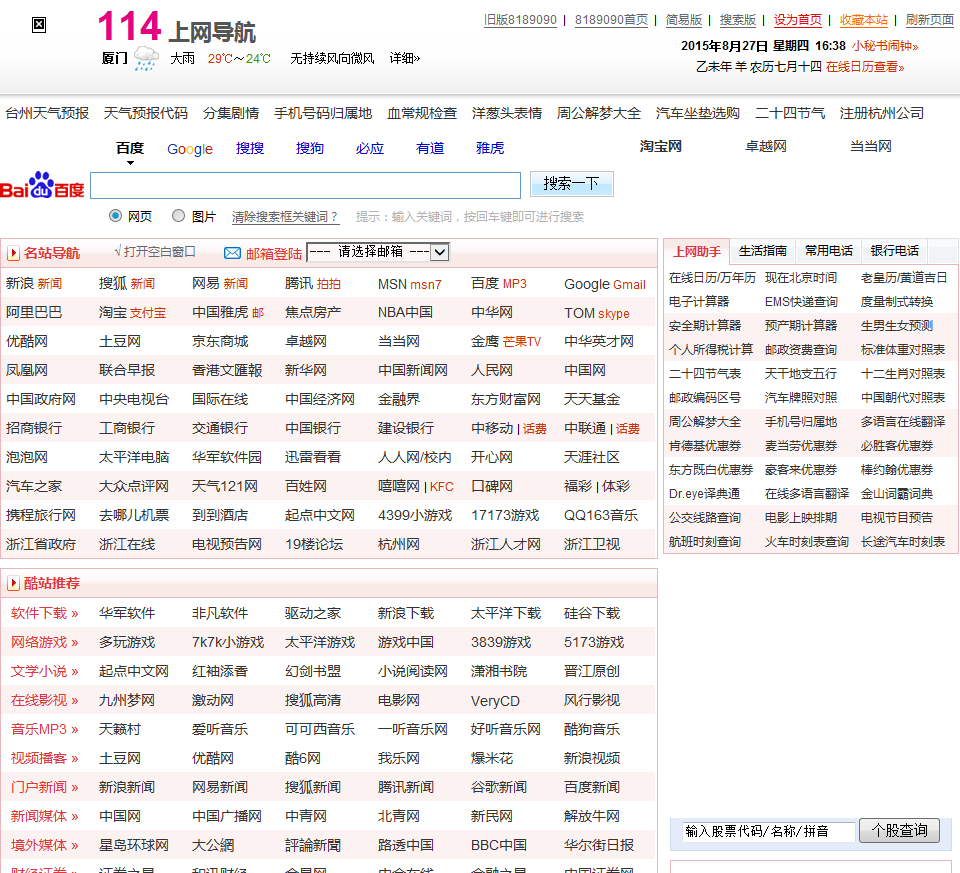Select the 网页 radio button
Screen dimensions: 960x873
coord(115,215)
